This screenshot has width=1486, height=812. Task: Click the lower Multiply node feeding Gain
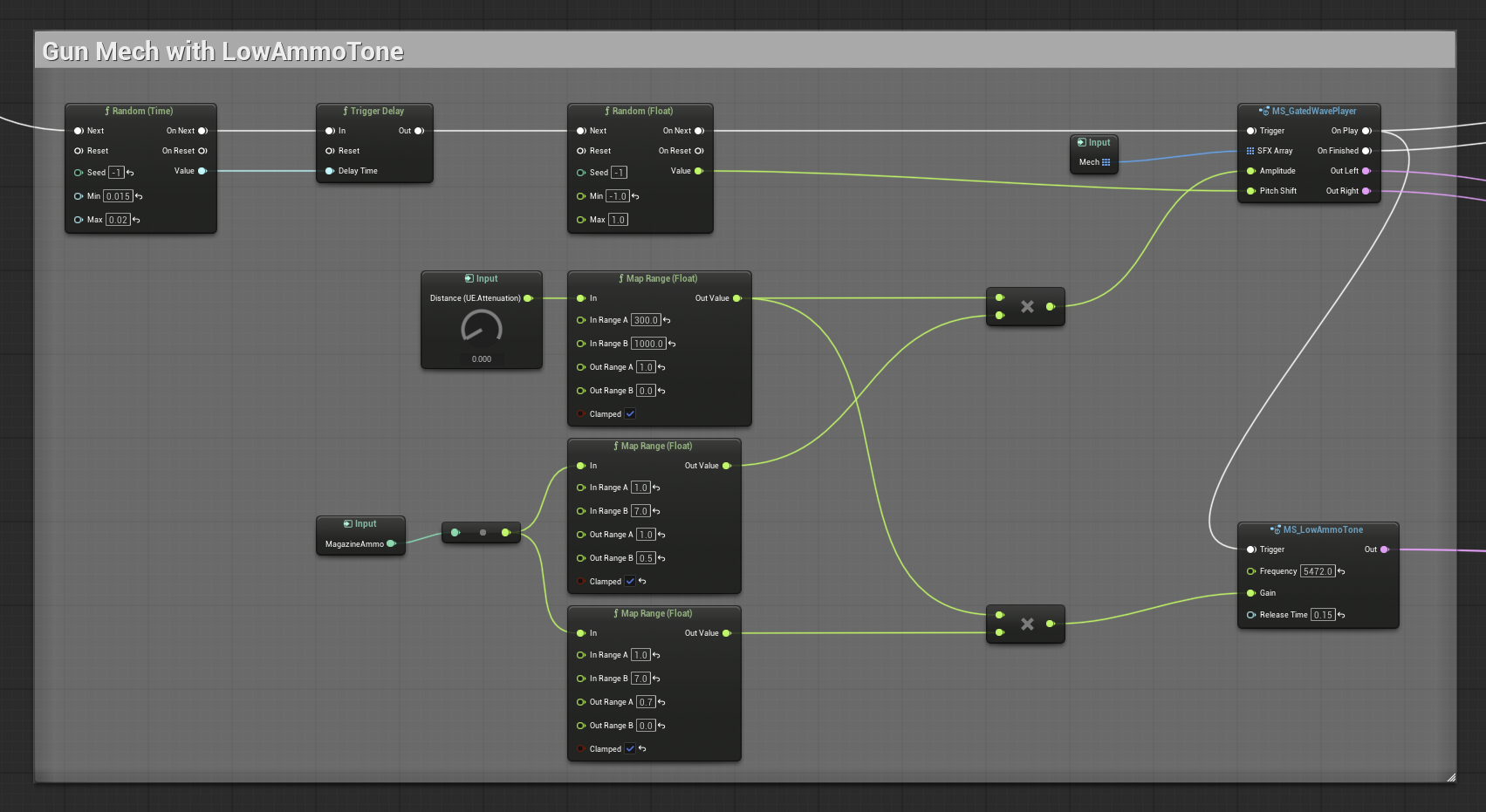click(x=1025, y=624)
